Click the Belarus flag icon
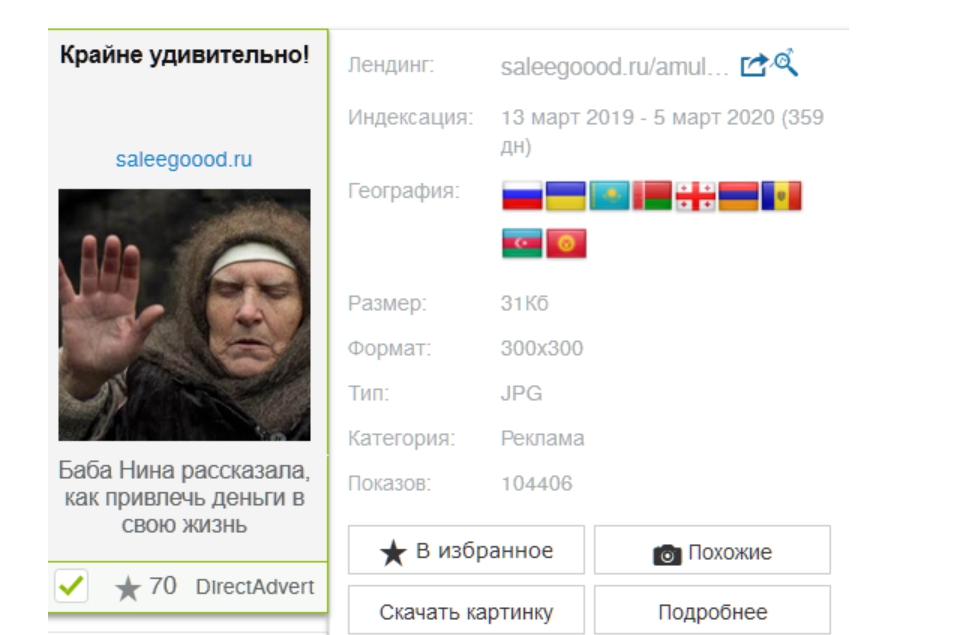 [x=652, y=196]
